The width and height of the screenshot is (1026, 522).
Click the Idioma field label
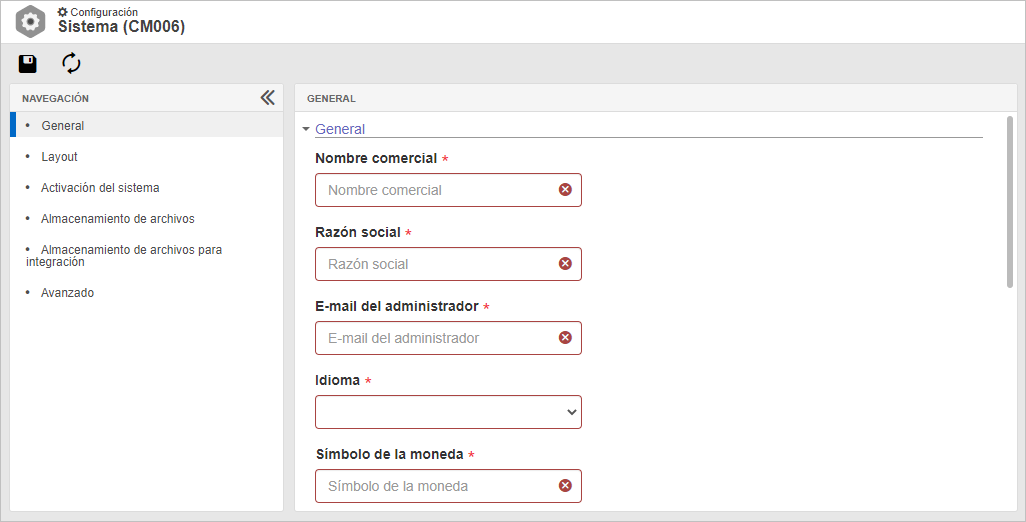coord(338,380)
